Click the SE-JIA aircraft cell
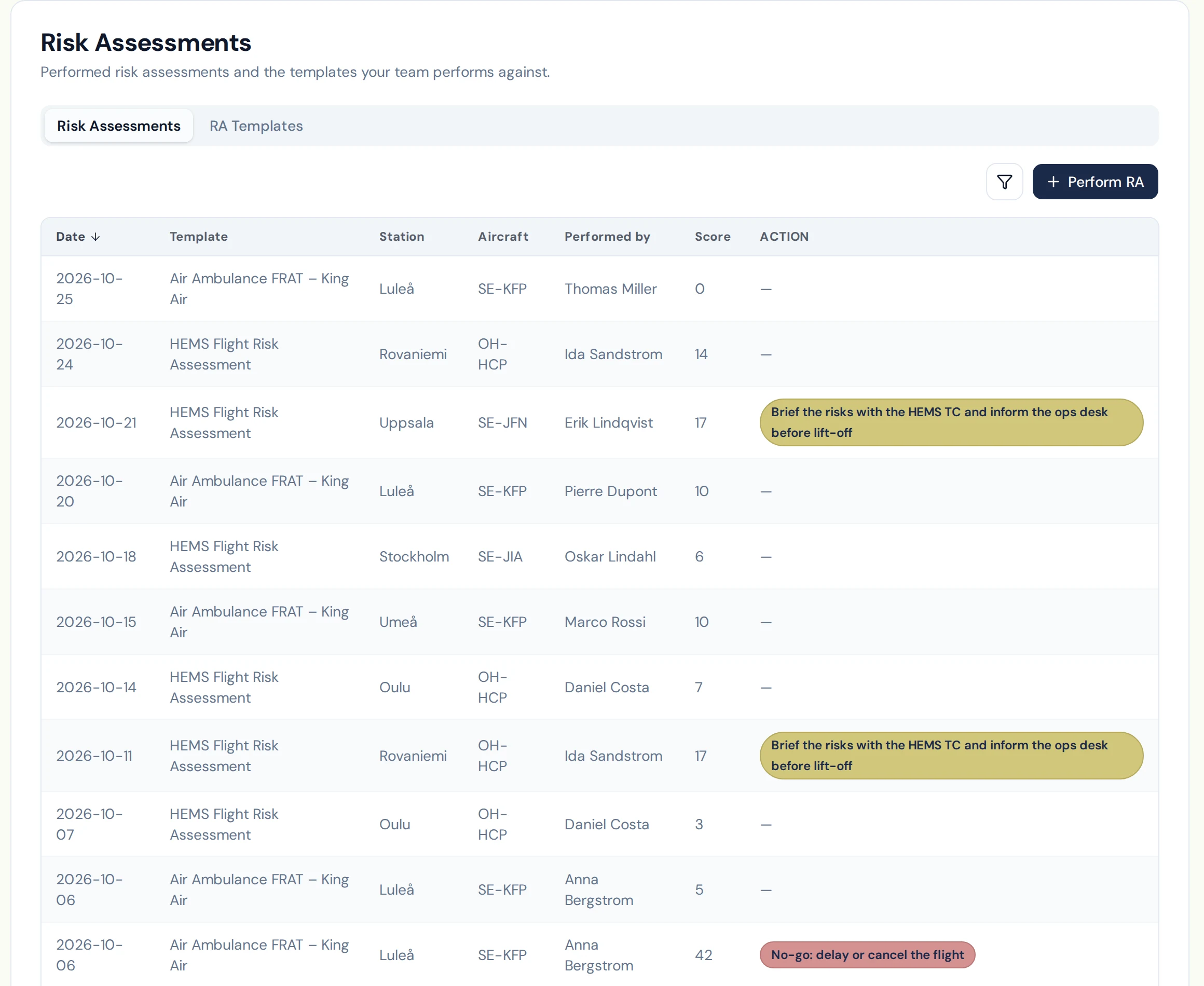The height and width of the screenshot is (986, 1204). 500,556
